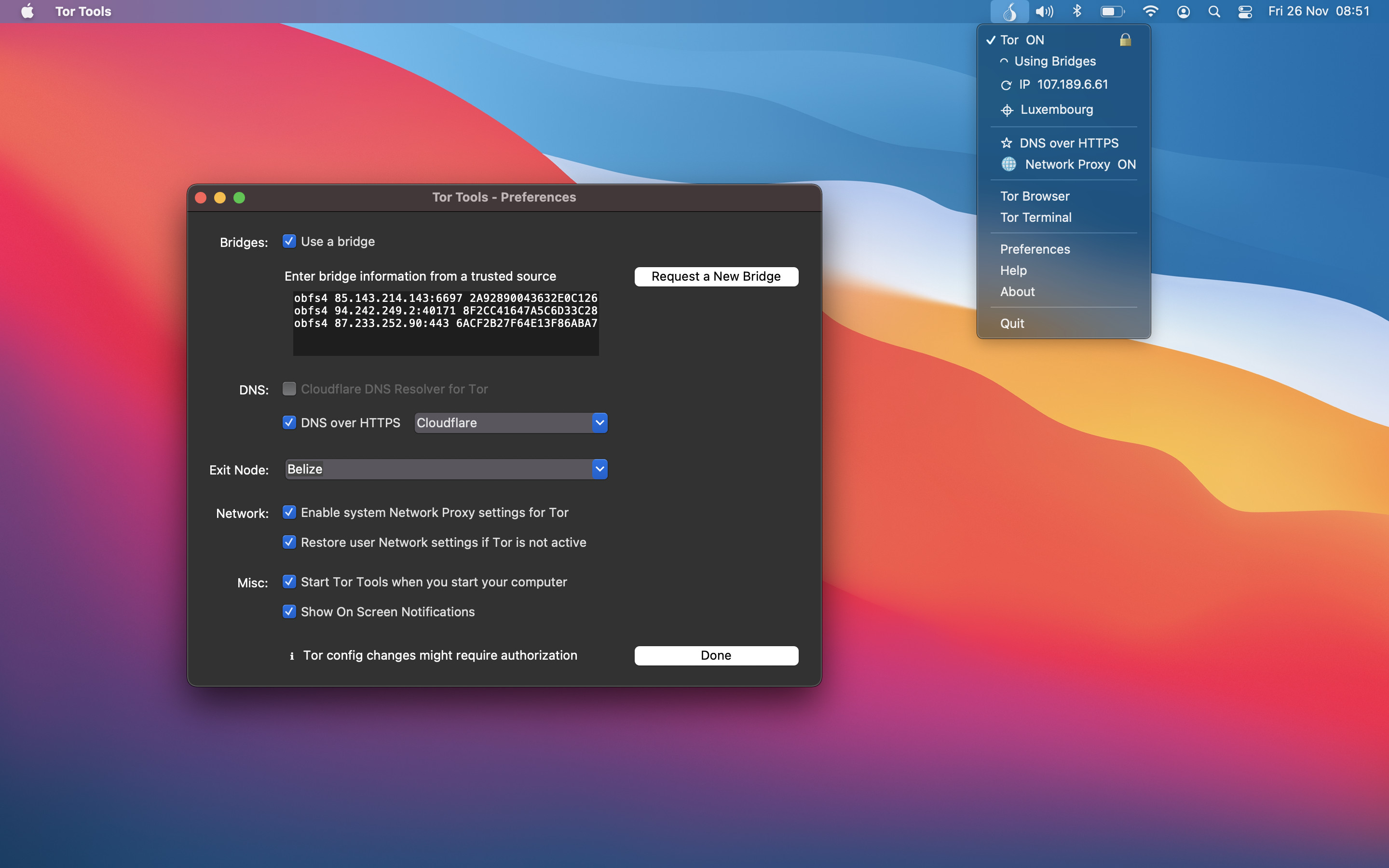Viewport: 1389px width, 868px height.
Task: Click bridge line starting obfs4 87.233.252.90
Action: click(446, 323)
